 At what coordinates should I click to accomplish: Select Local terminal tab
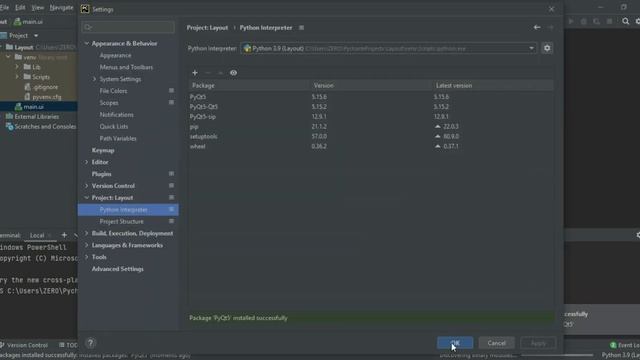37,236
